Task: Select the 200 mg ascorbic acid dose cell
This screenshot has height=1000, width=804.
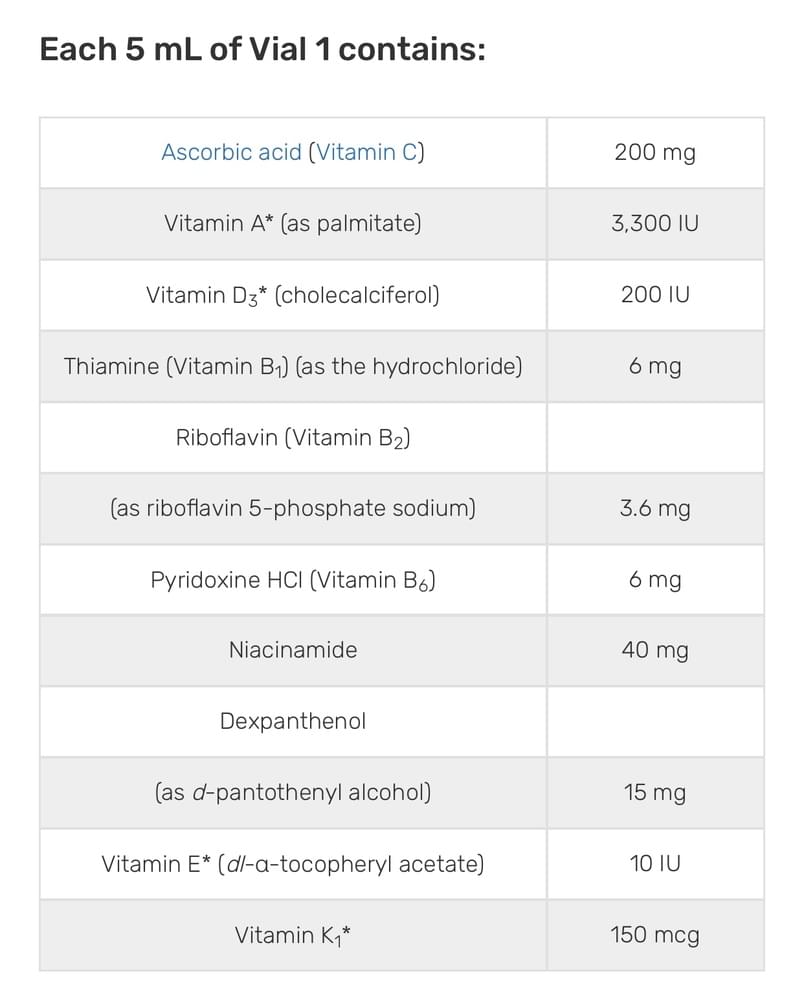Action: (x=655, y=153)
